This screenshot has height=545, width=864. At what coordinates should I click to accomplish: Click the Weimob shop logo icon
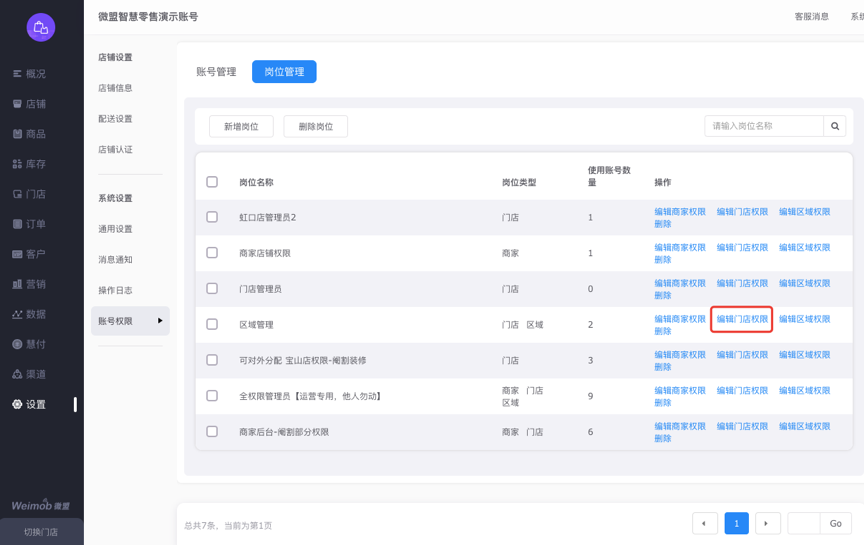(41, 28)
